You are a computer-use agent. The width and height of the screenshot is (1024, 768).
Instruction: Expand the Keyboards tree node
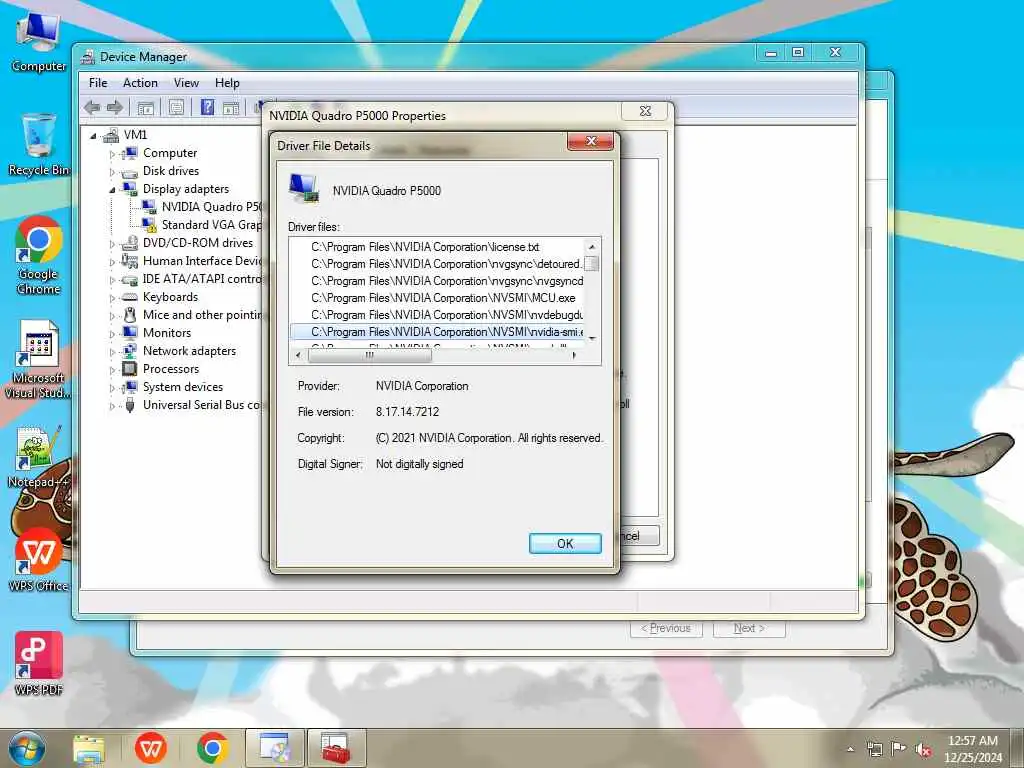click(112, 298)
